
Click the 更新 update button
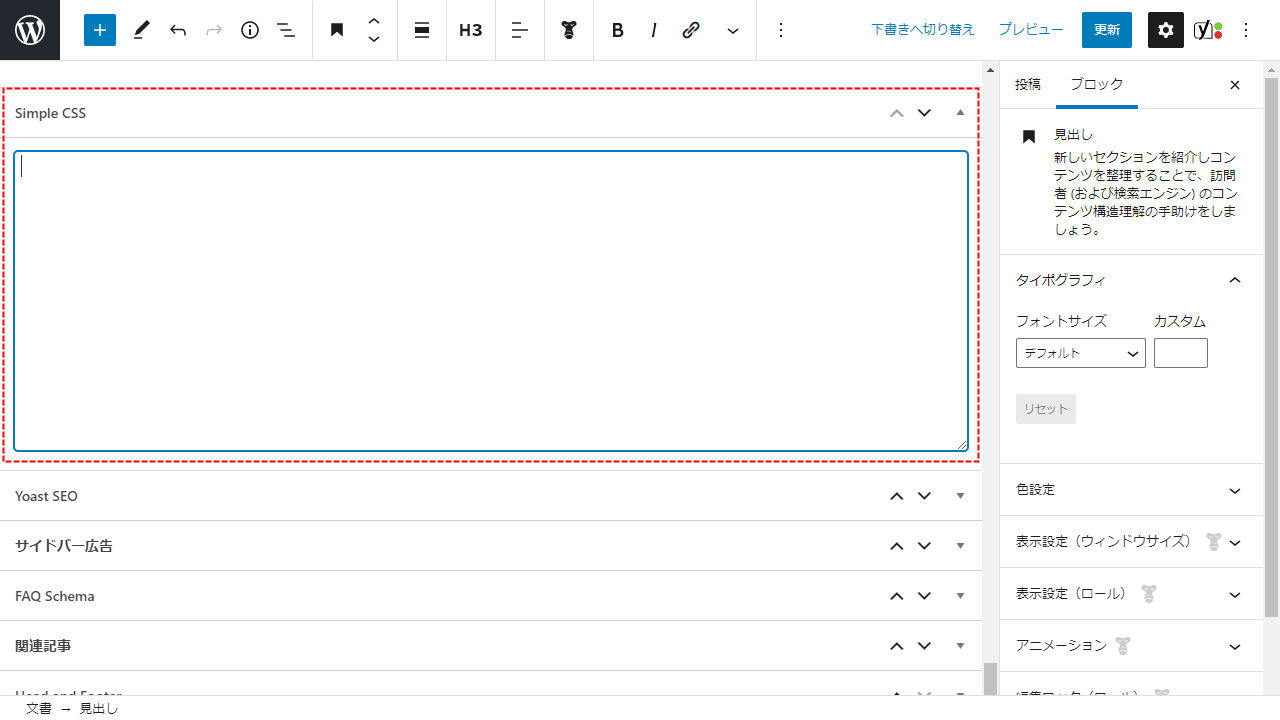point(1107,30)
